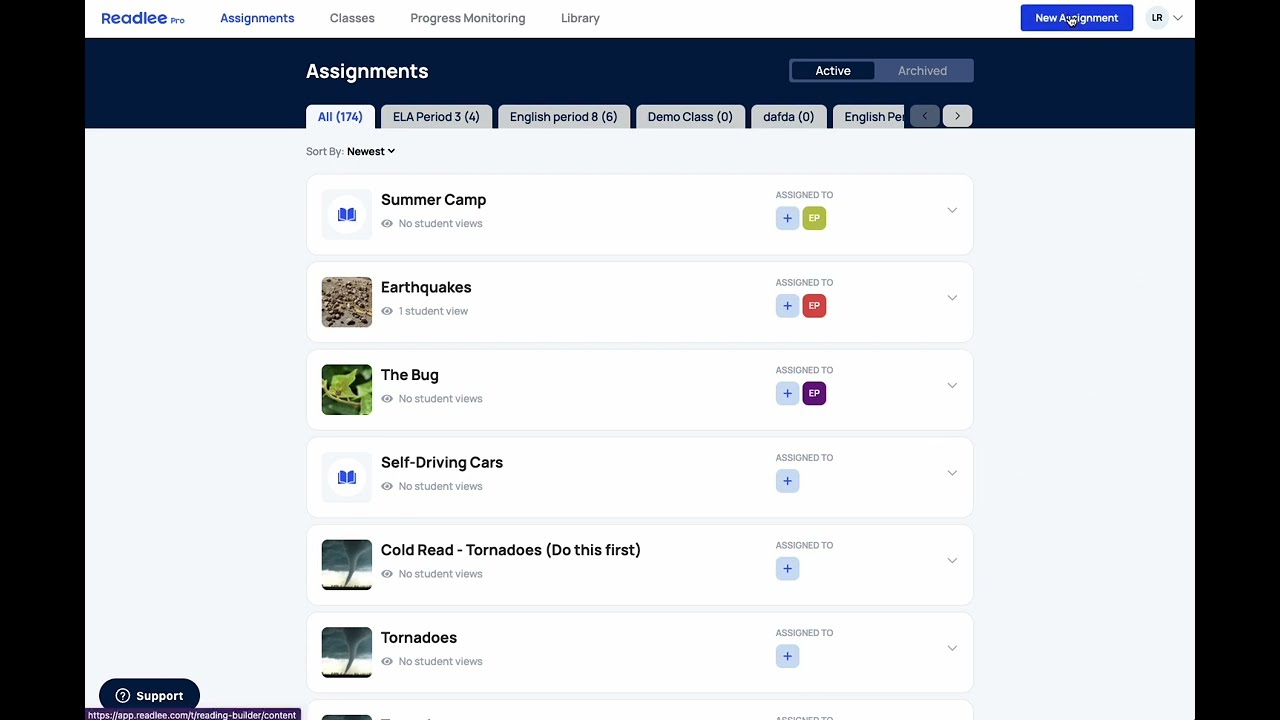Viewport: 1280px width, 720px height.
Task: Click the New Assignment button
Action: 1077,18
